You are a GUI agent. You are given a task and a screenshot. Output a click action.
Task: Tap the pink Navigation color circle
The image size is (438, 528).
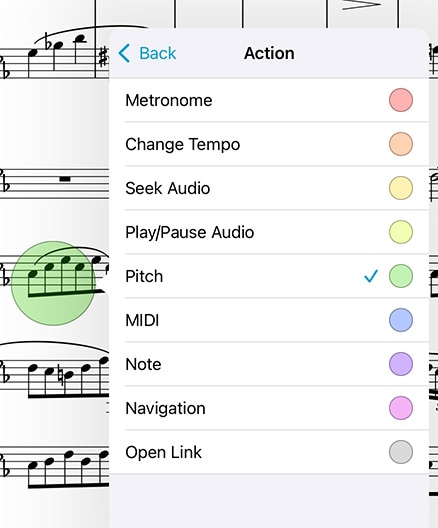(x=401, y=408)
